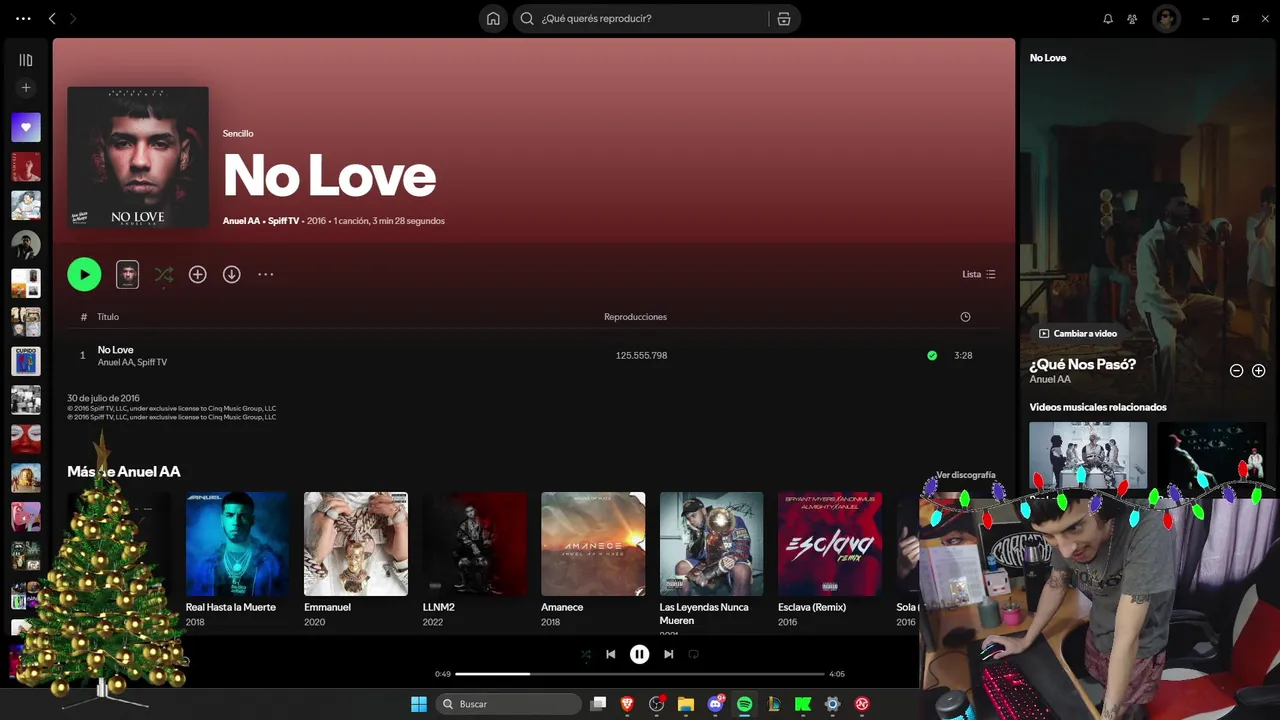Open more options for the No Love album
The width and height of the screenshot is (1280, 720).
coord(266,274)
